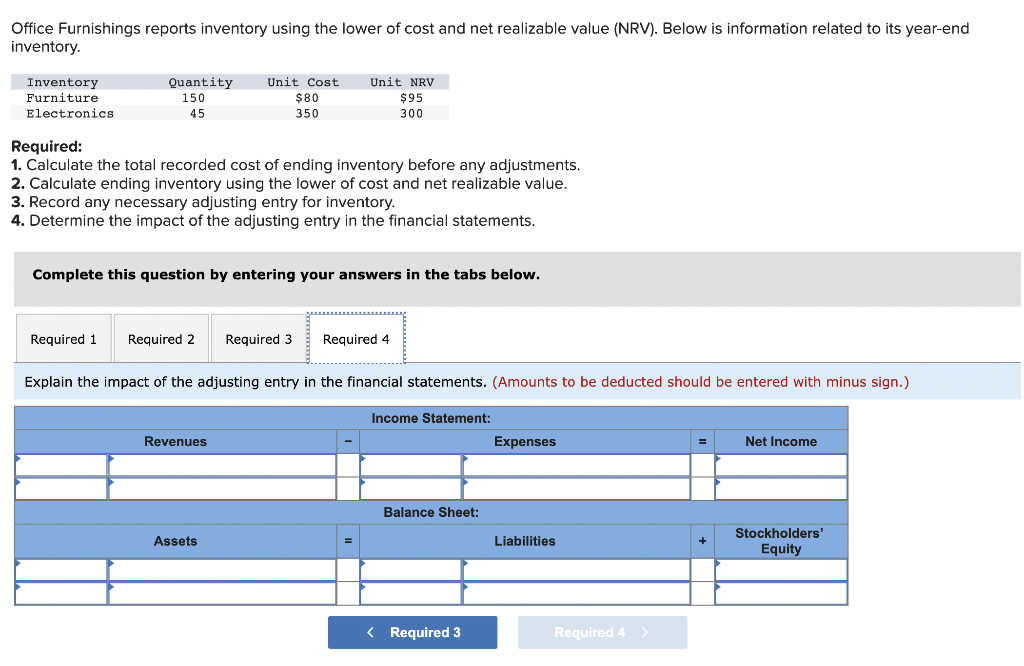Switch to the Required 1 tab
The width and height of the screenshot is (1024, 666).
pyautogui.click(x=63, y=338)
